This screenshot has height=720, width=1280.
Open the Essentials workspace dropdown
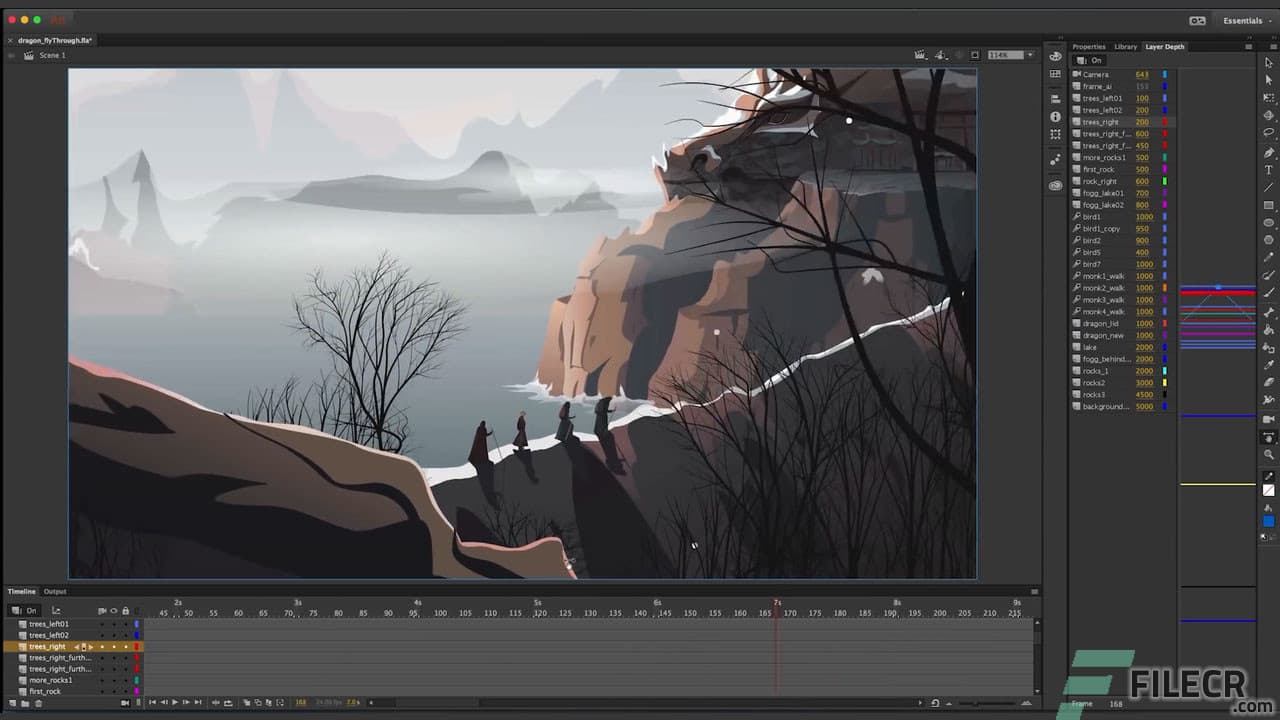click(1245, 20)
